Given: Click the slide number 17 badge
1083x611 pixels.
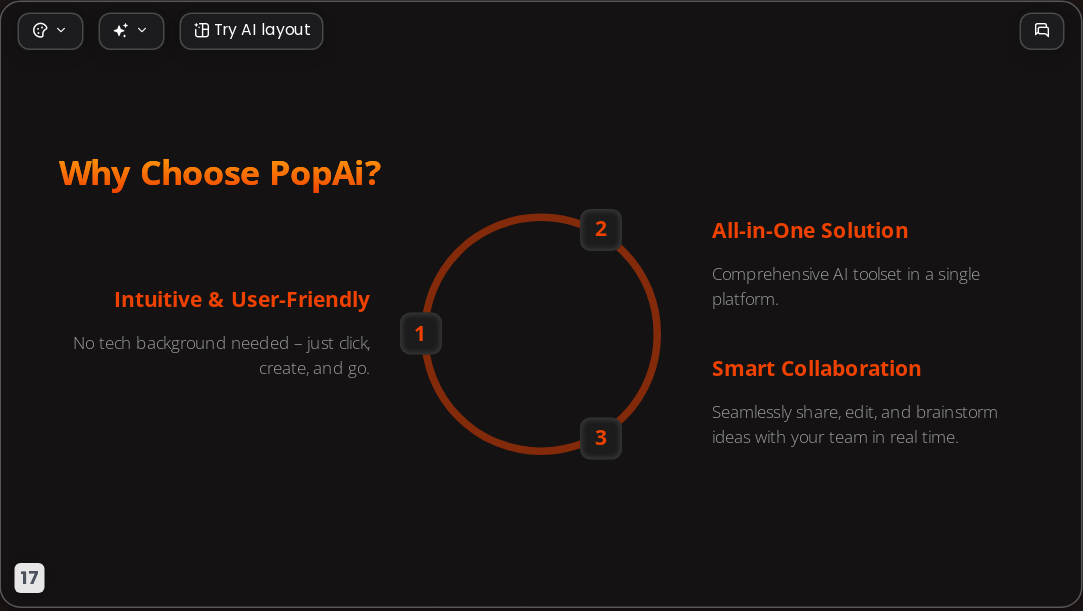Looking at the screenshot, I should (30, 578).
